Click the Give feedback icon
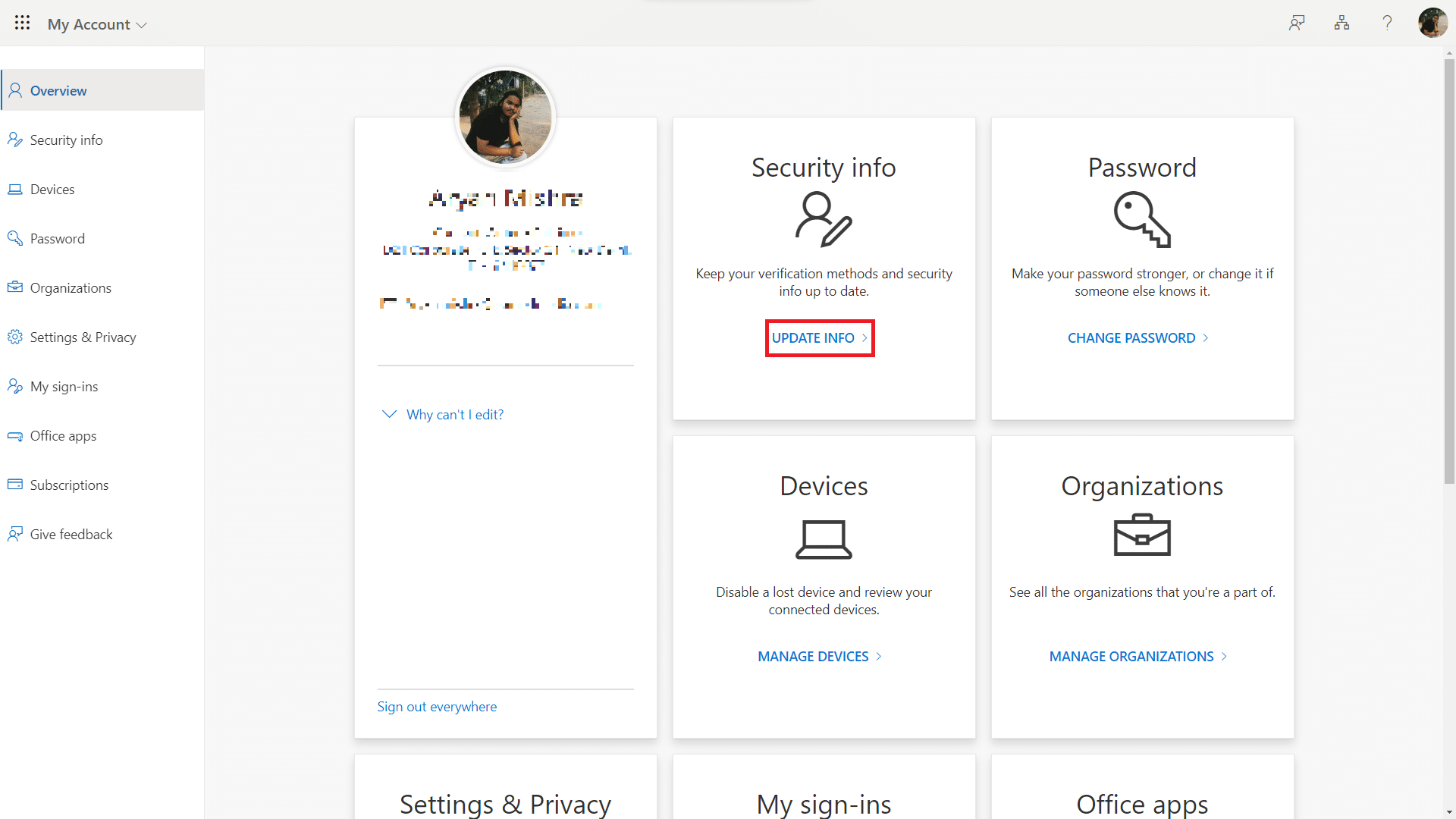The image size is (1456, 819). click(x=15, y=533)
